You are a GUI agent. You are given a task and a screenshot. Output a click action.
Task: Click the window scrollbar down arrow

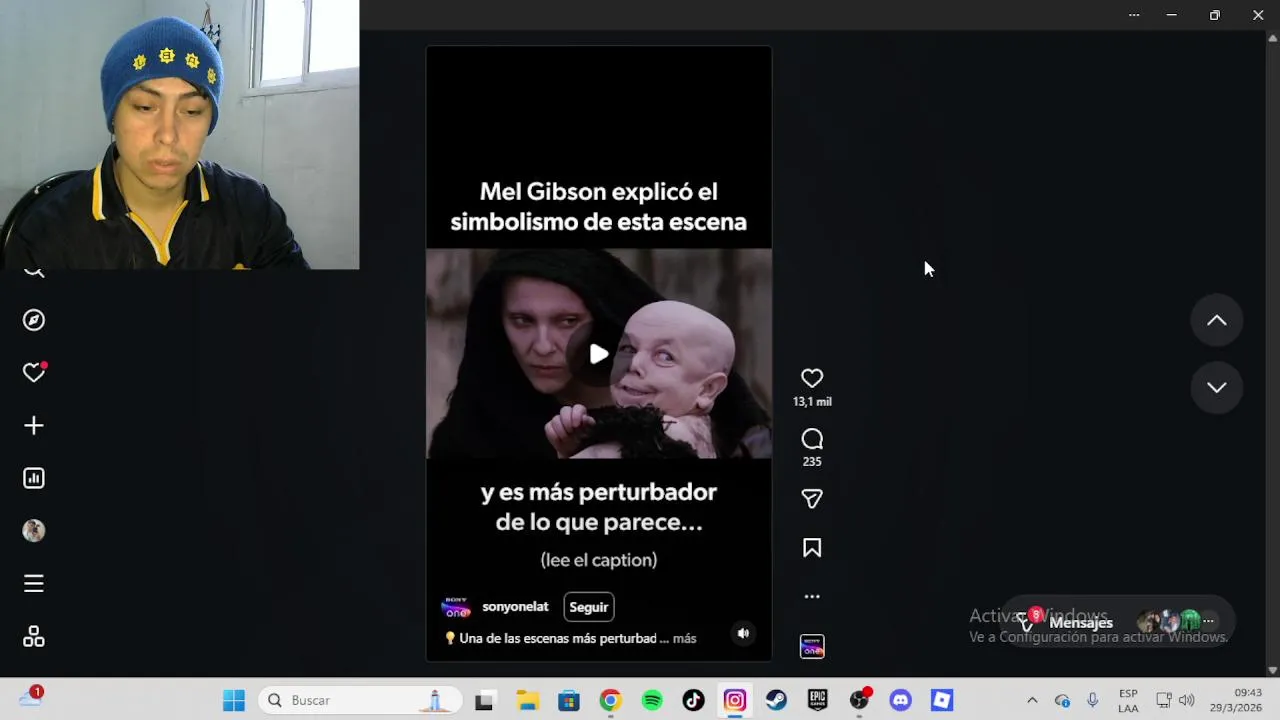click(x=1273, y=670)
